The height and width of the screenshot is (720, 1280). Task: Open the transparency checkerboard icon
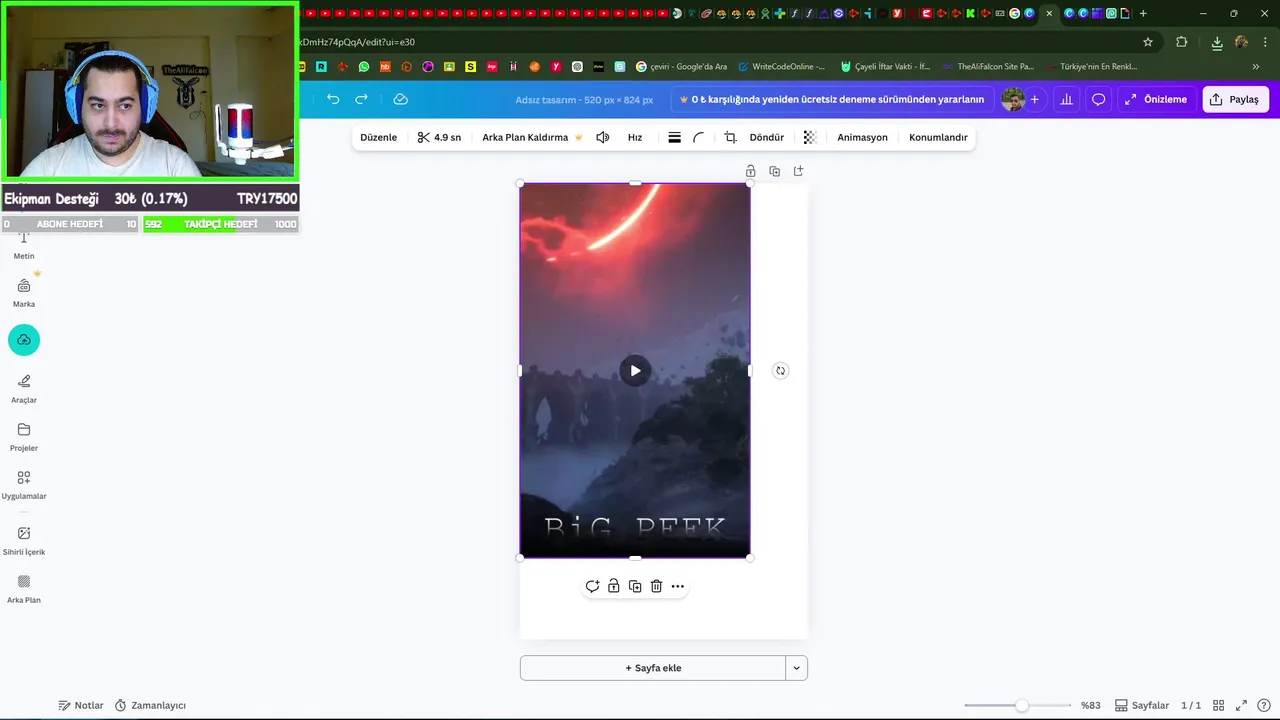point(810,137)
